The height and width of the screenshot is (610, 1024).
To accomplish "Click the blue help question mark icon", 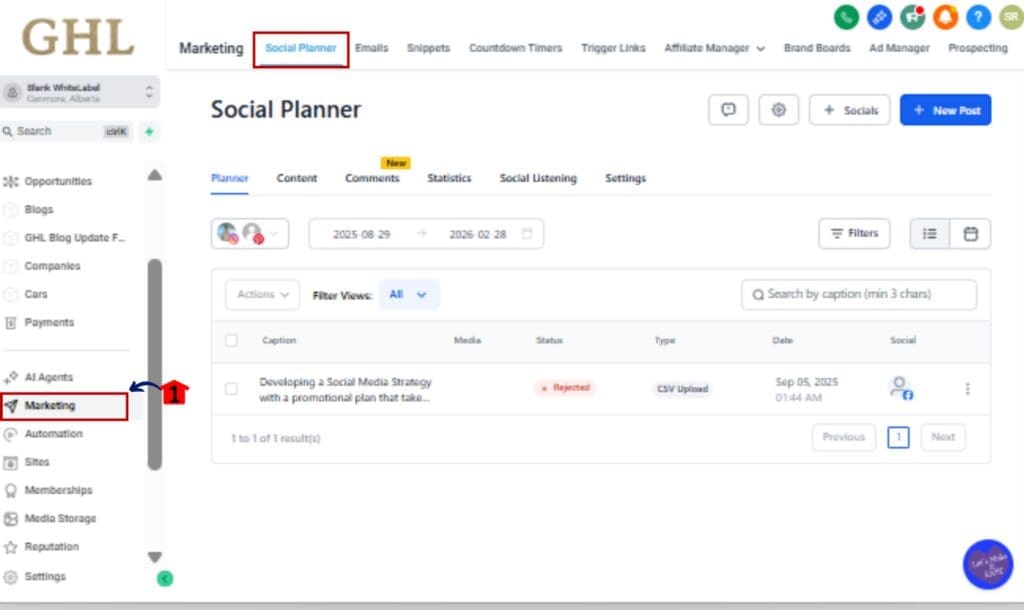I will point(978,17).
